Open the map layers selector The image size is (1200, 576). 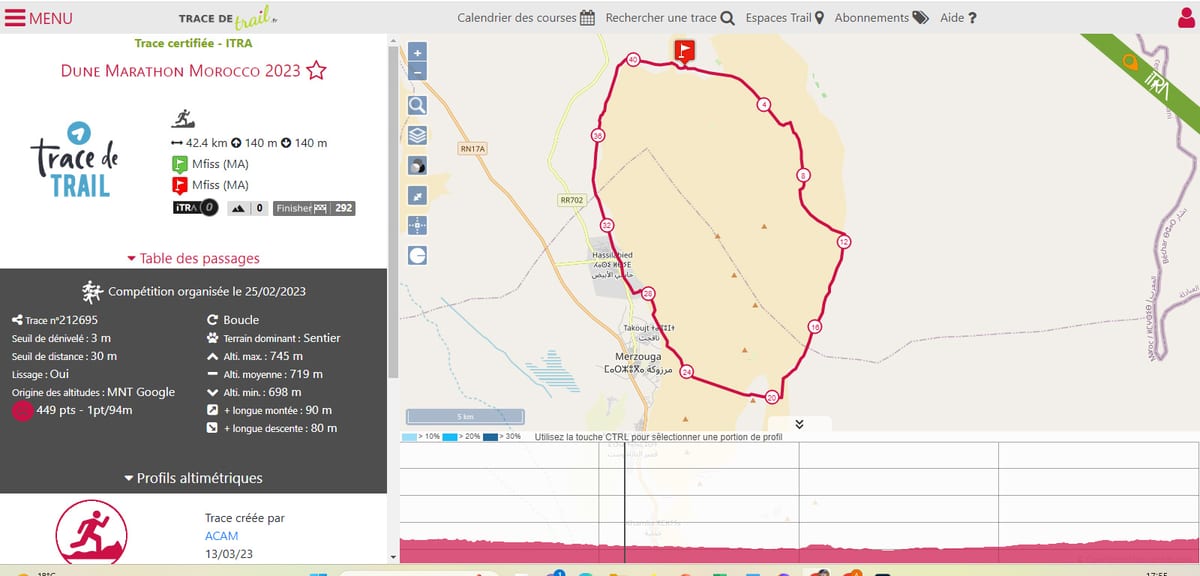(x=417, y=134)
